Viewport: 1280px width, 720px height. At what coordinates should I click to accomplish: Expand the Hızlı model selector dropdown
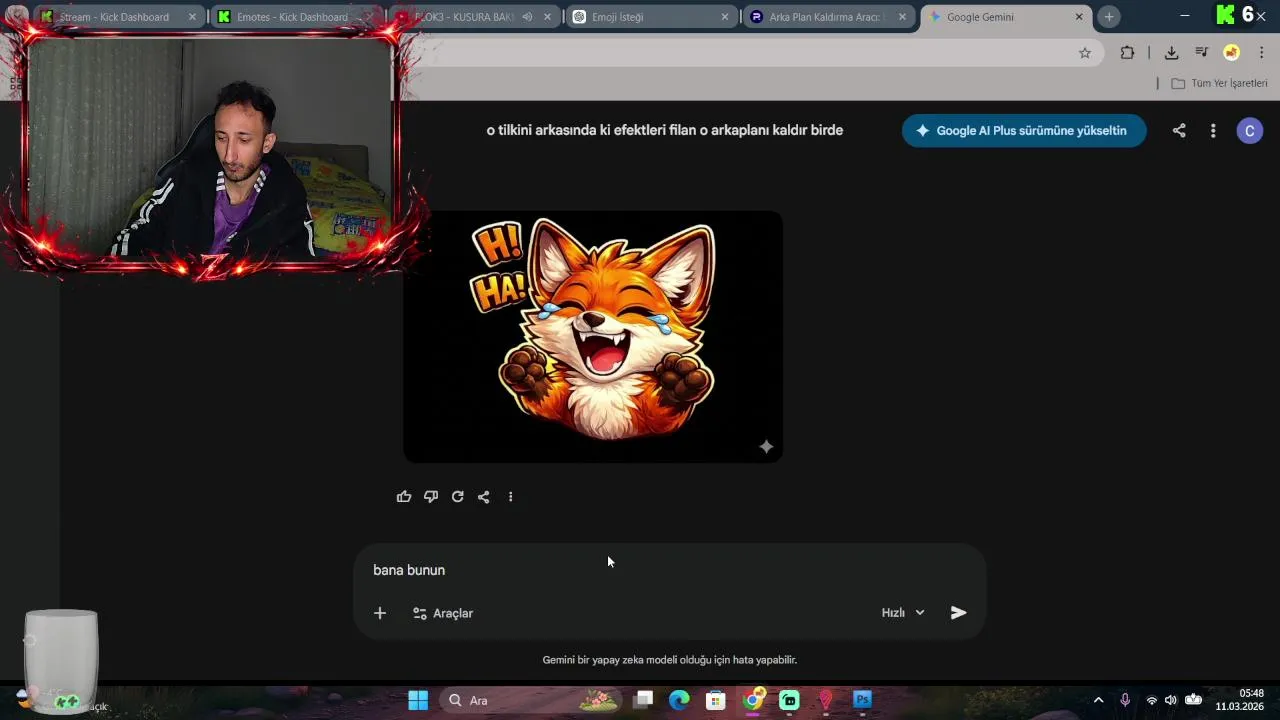(903, 613)
